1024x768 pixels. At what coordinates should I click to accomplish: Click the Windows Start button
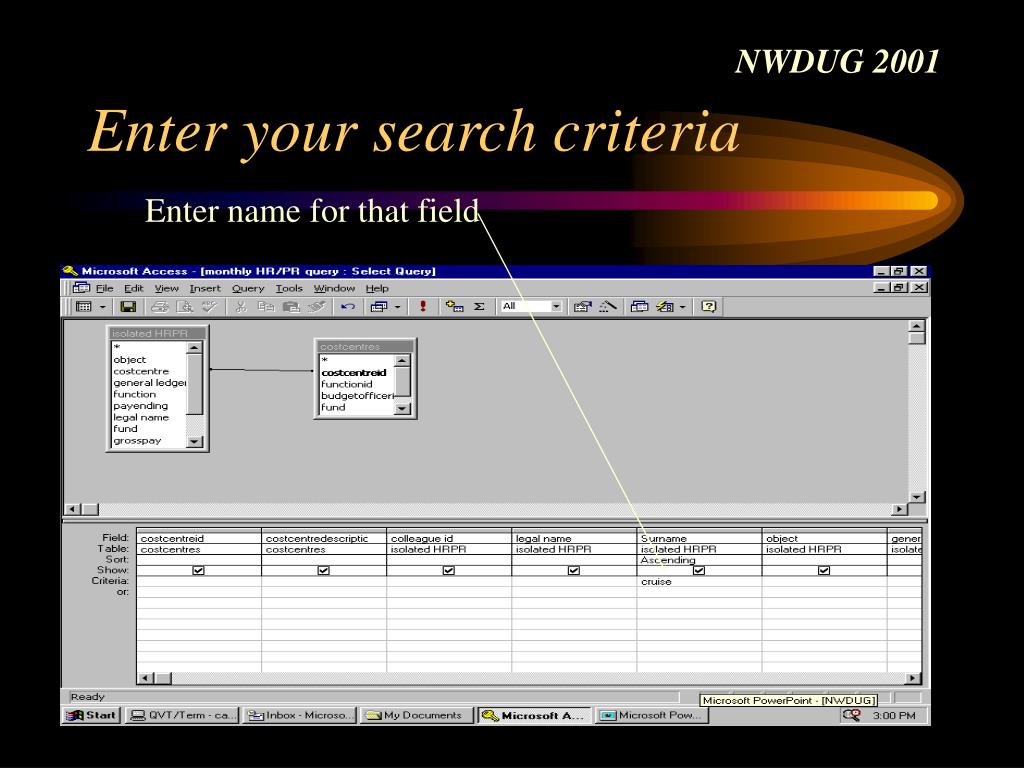click(91, 715)
